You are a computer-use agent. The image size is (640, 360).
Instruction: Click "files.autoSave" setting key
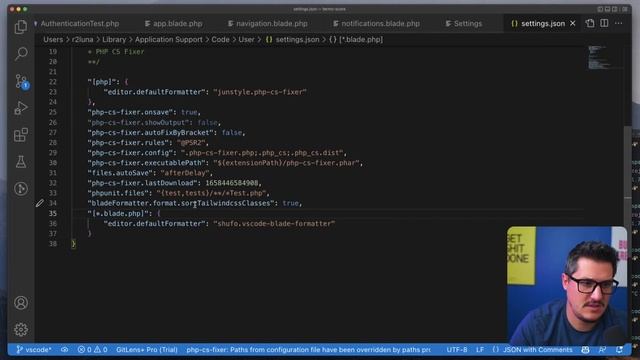(x=120, y=173)
